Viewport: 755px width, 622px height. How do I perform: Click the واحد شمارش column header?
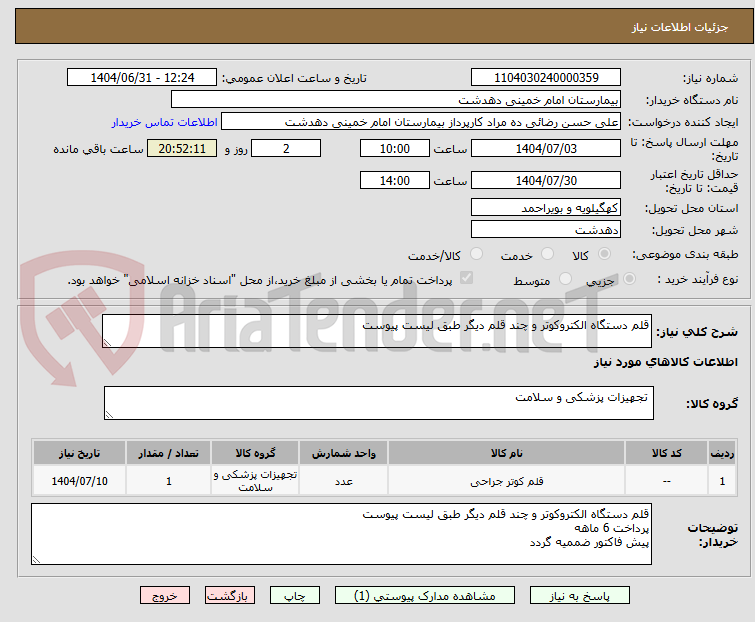[343, 453]
